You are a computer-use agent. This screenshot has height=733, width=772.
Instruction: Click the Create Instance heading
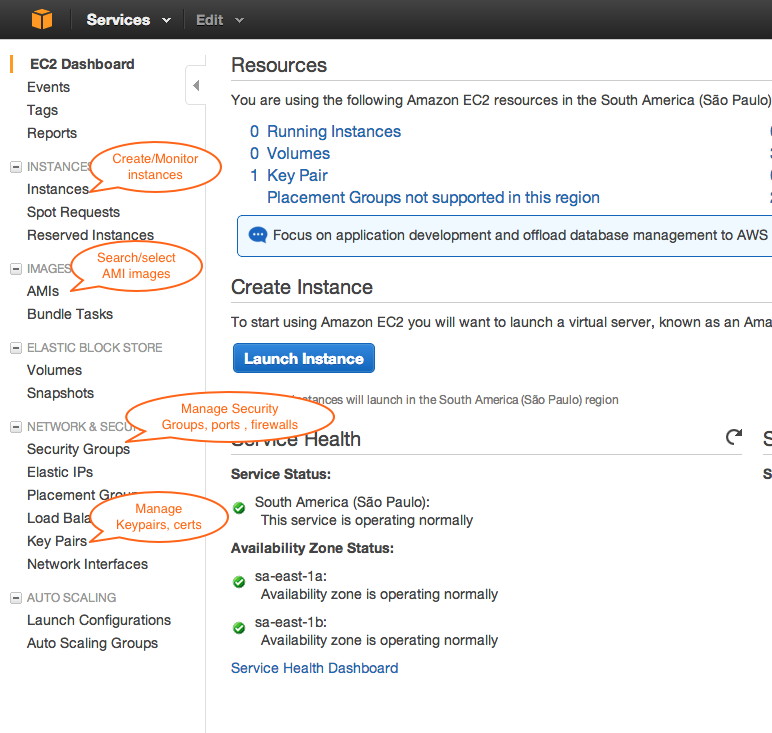302,287
